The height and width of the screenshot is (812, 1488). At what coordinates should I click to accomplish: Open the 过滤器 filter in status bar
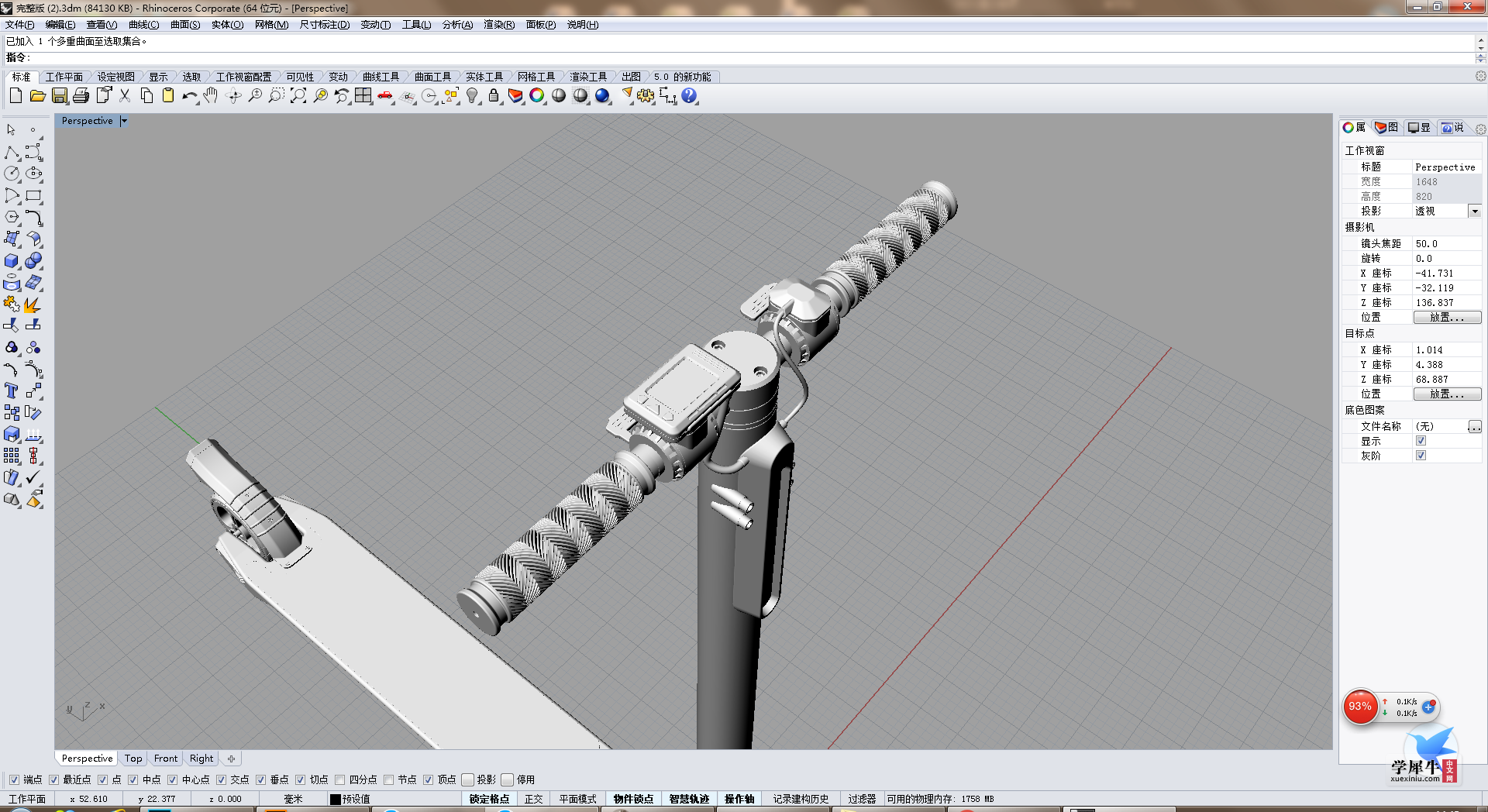[861, 799]
